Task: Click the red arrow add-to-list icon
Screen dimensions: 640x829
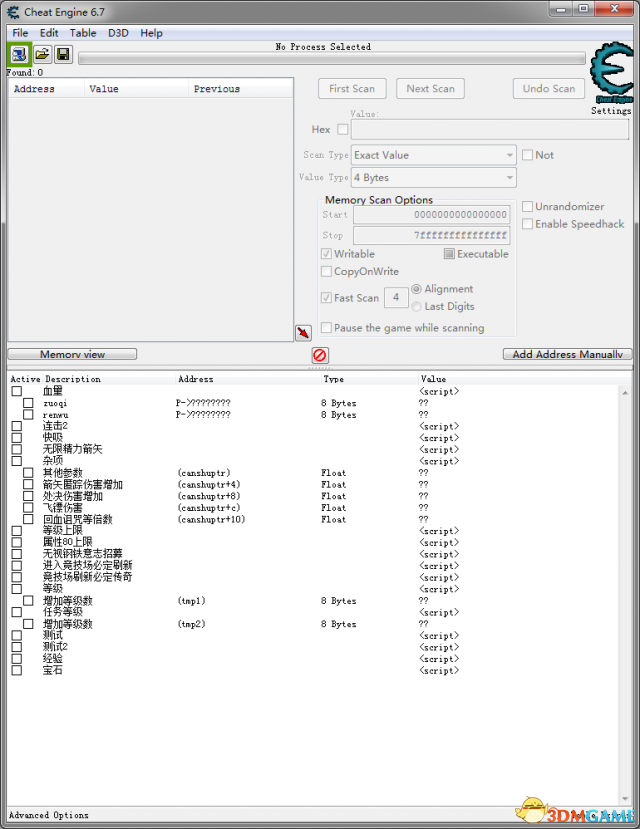Action: pos(303,333)
